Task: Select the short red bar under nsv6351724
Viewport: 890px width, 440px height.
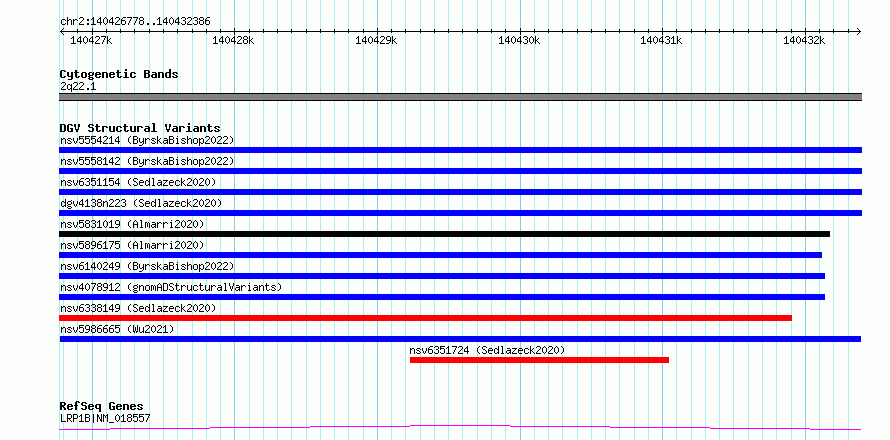Action: click(539, 360)
